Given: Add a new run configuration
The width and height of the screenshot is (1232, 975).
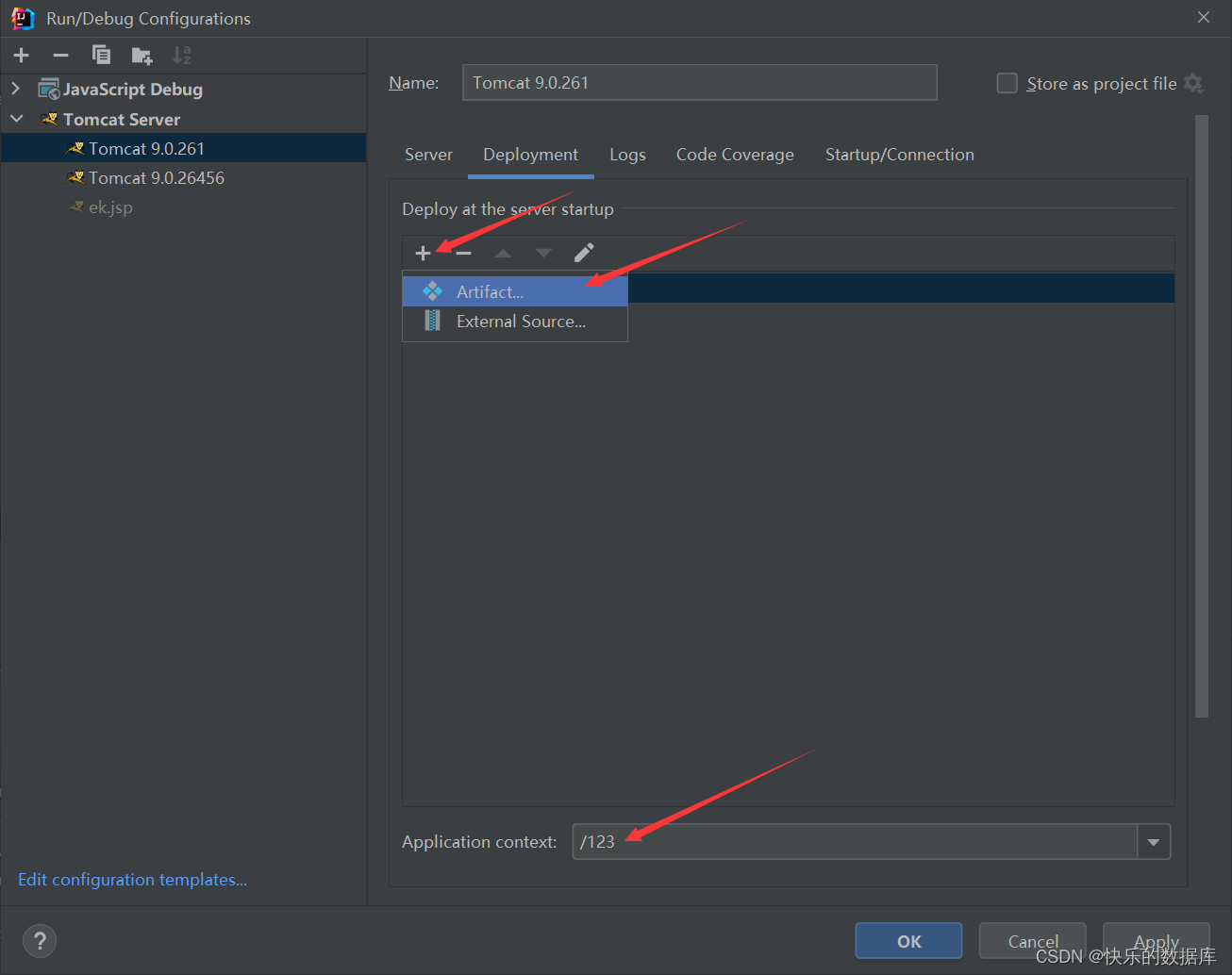Looking at the screenshot, I should (22, 56).
